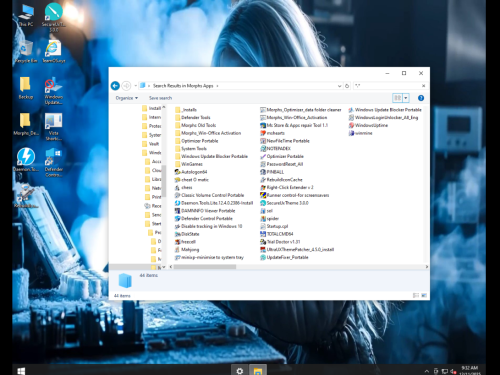Select the cheat O matic file
The image size is (500, 375).
tap(191, 180)
